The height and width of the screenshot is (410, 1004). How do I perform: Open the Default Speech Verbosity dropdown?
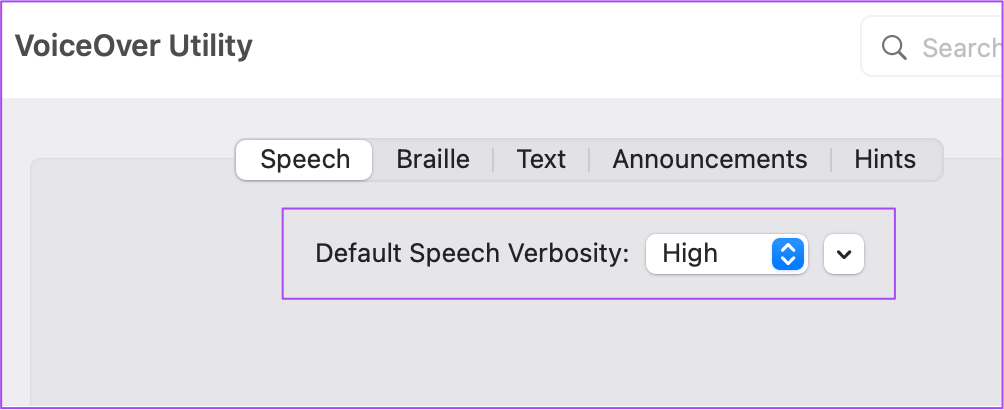(x=726, y=254)
